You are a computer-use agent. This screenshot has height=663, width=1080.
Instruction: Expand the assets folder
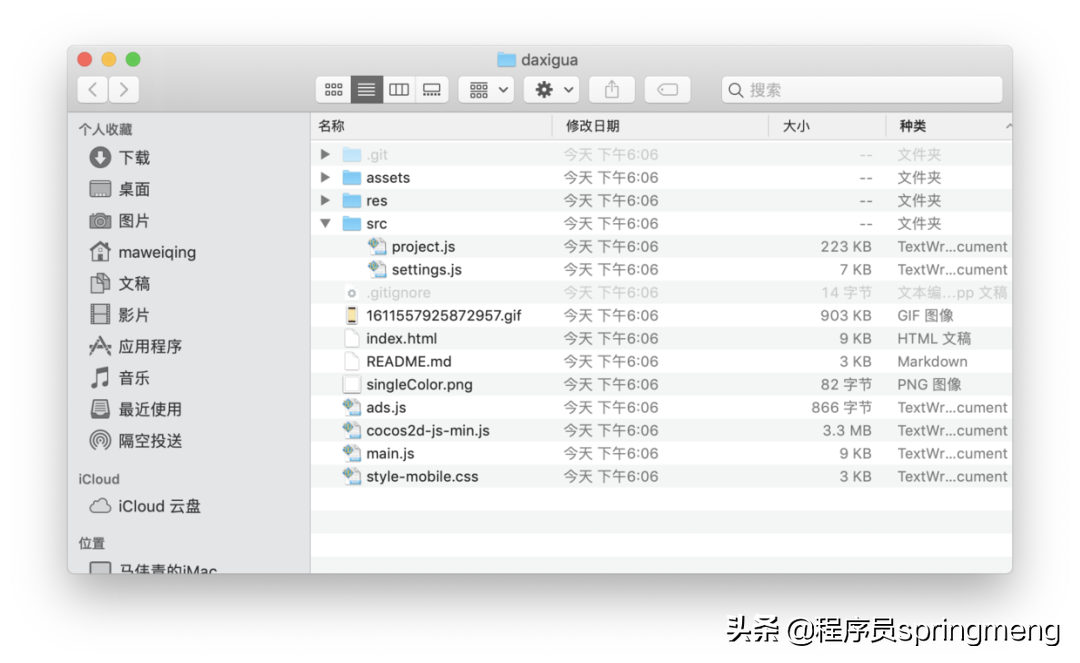click(x=325, y=177)
